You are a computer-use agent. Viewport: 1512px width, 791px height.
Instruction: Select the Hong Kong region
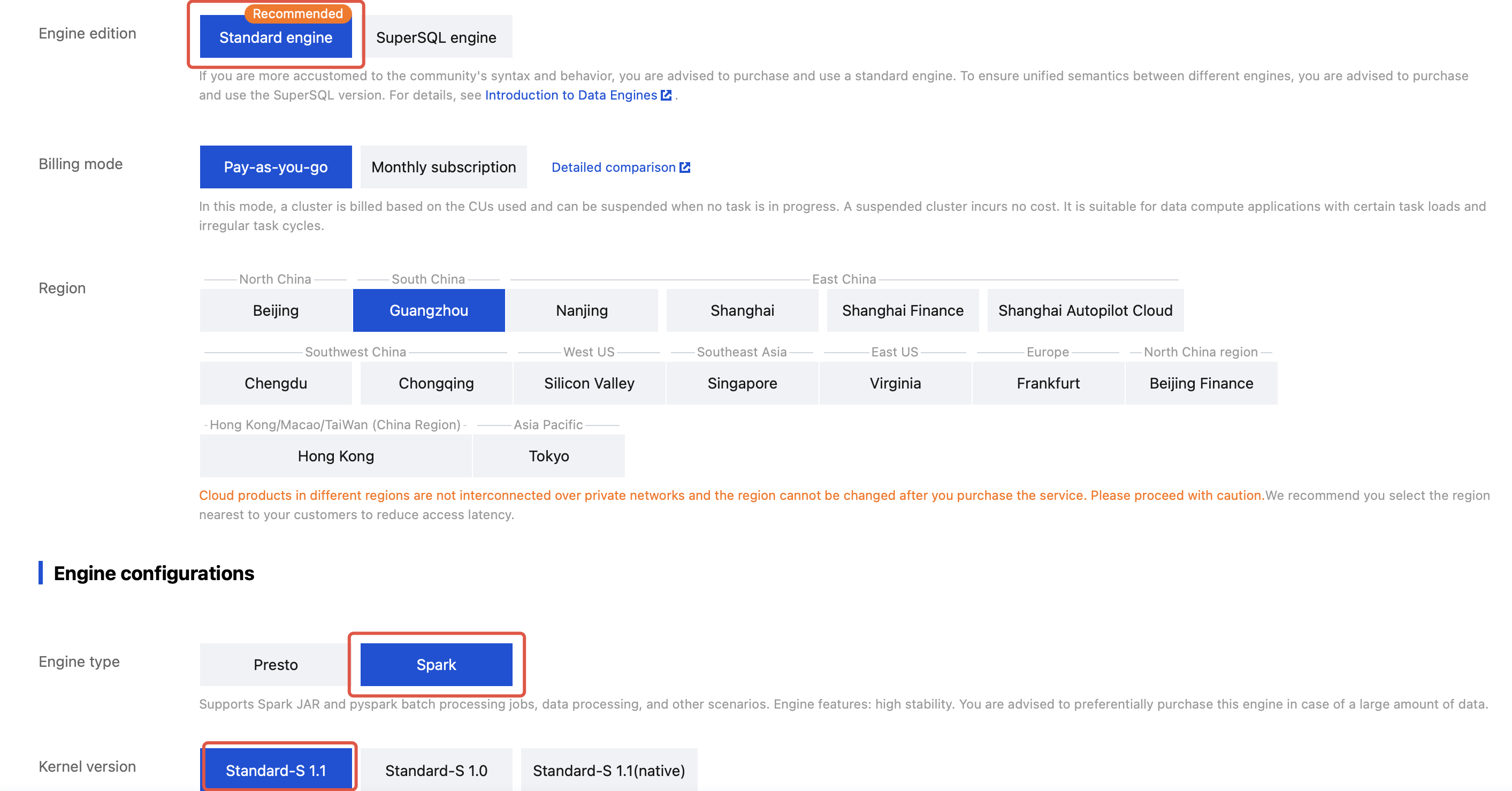pos(335,455)
